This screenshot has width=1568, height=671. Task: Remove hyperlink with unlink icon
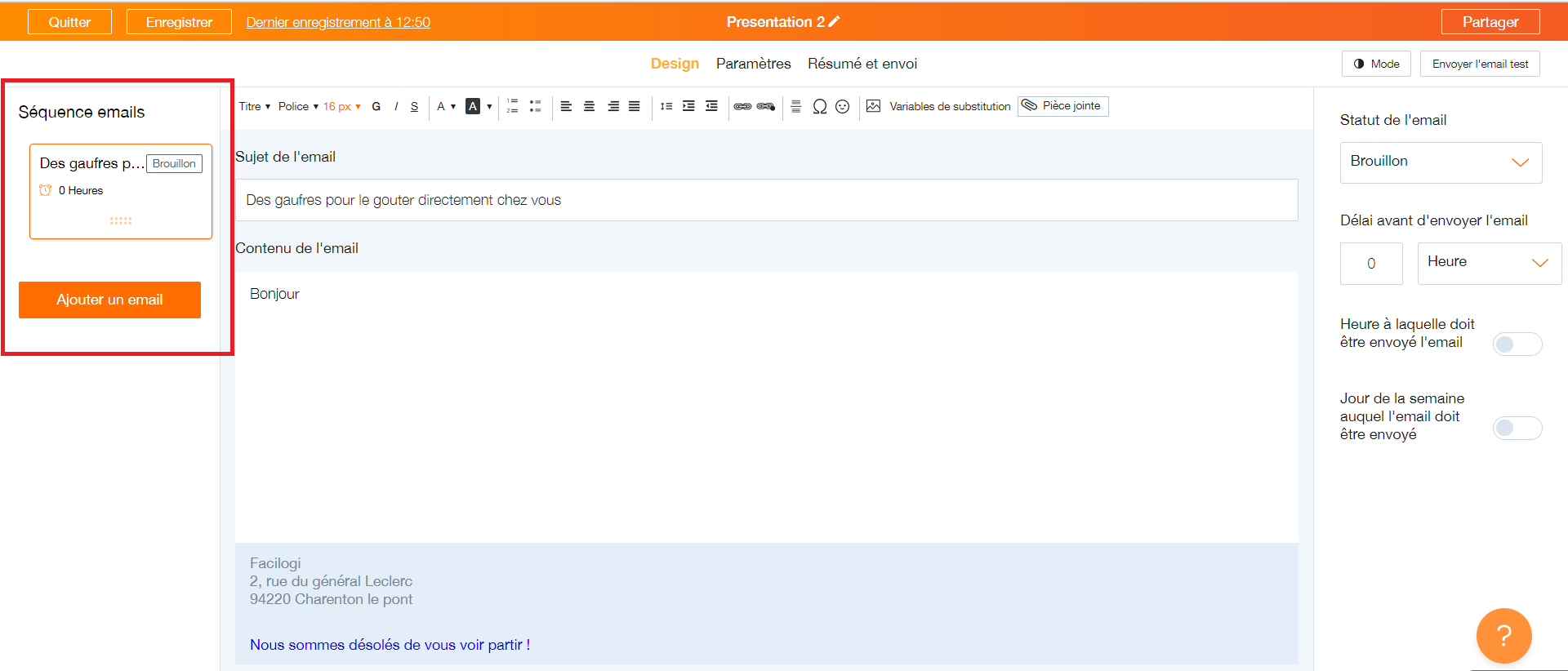pos(766,106)
